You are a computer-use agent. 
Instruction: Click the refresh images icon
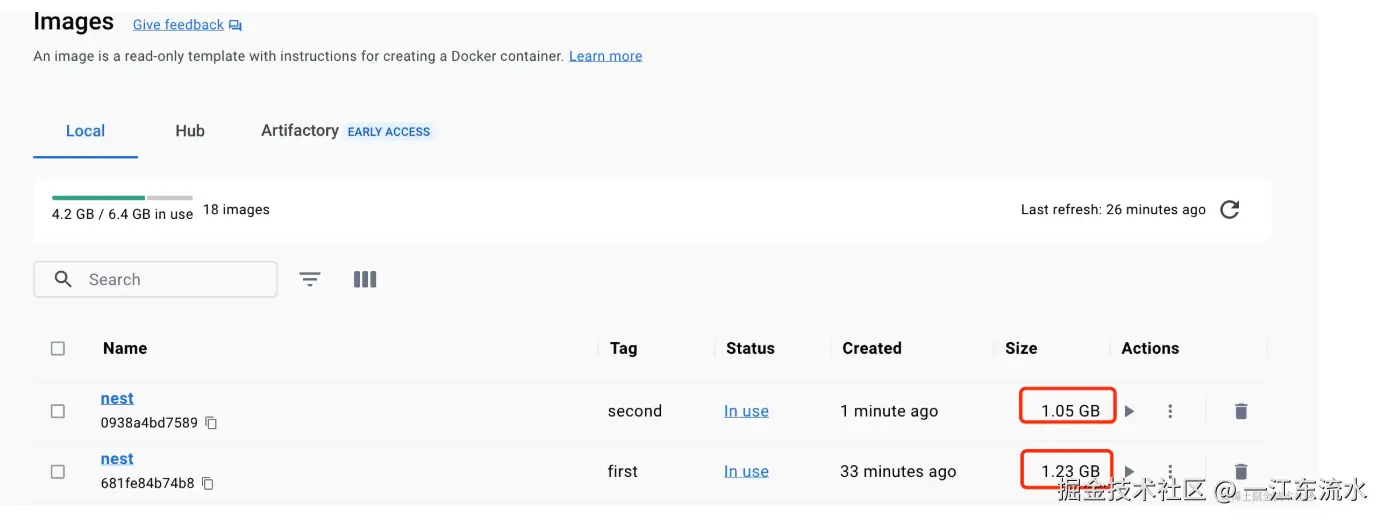tap(1230, 210)
